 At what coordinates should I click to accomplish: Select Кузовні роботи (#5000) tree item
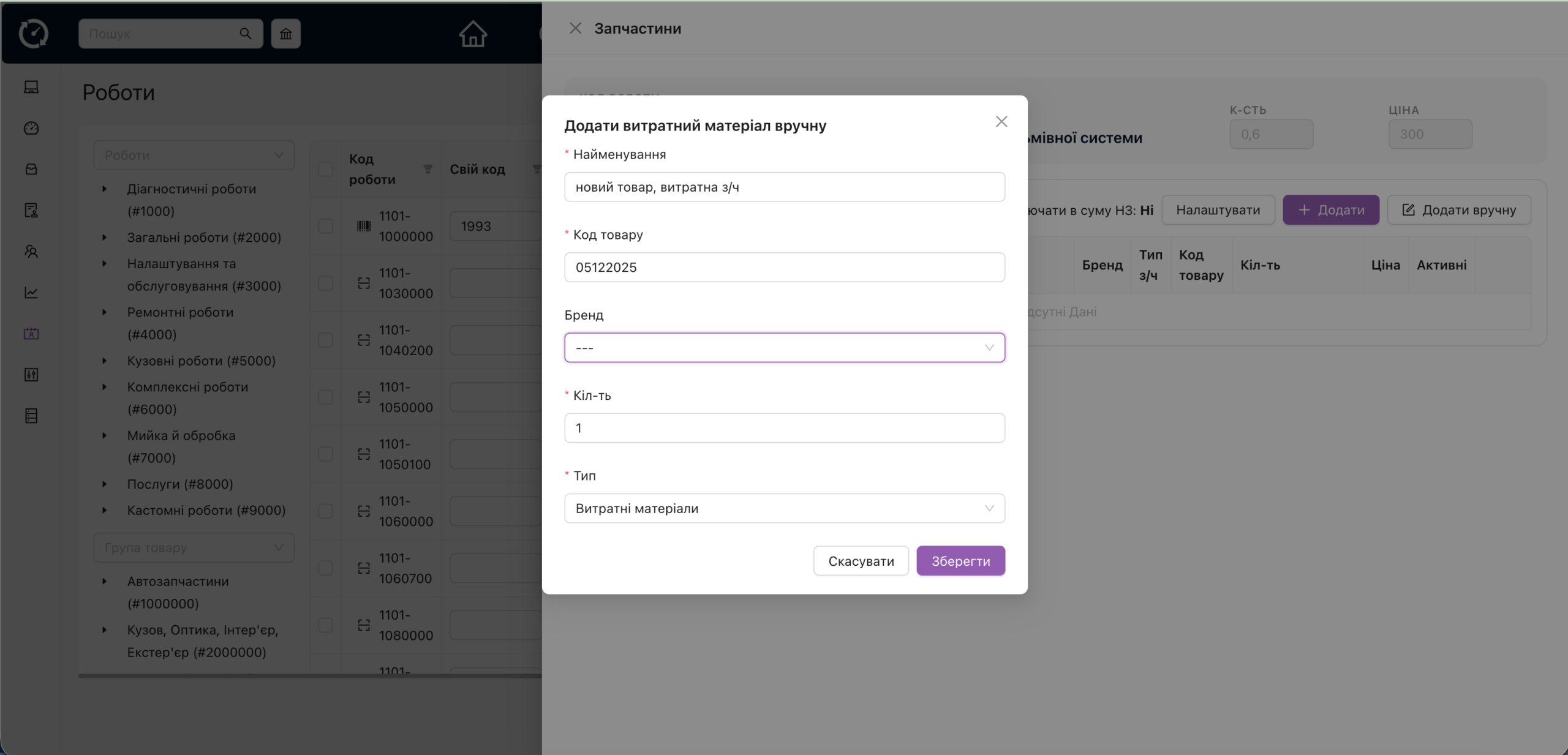point(201,361)
